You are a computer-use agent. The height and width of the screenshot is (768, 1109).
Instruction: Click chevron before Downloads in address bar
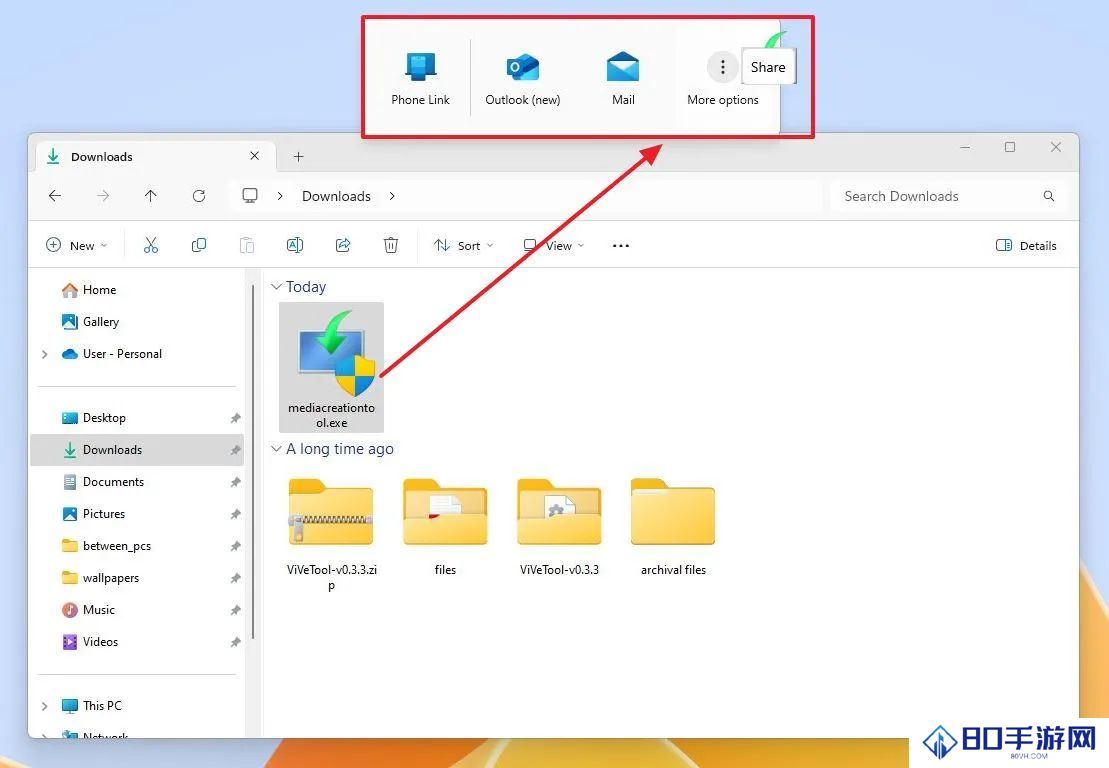click(280, 196)
